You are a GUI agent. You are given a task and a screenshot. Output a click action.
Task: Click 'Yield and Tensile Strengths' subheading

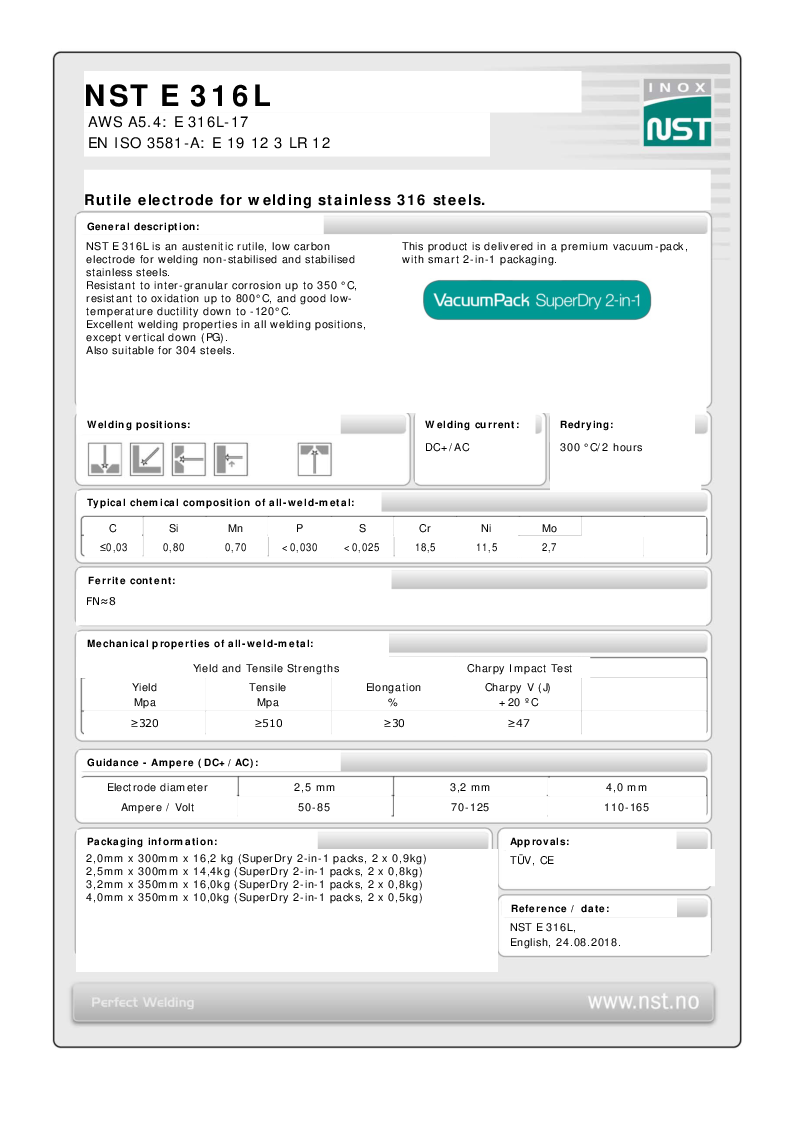(x=266, y=668)
